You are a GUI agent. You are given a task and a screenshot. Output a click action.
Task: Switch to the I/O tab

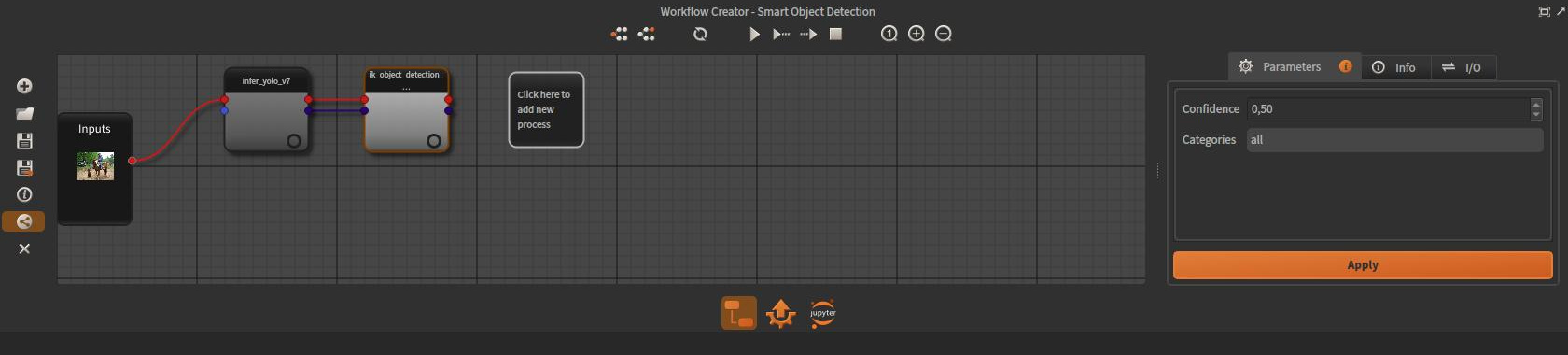(x=1463, y=67)
